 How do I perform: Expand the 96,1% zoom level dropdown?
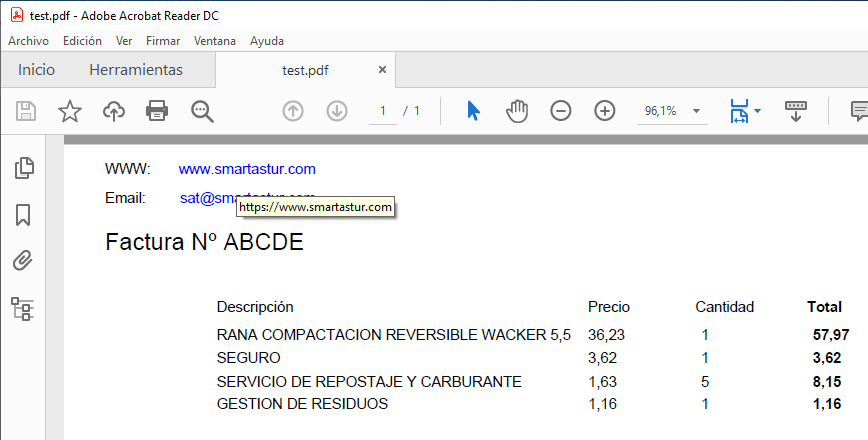[696, 111]
